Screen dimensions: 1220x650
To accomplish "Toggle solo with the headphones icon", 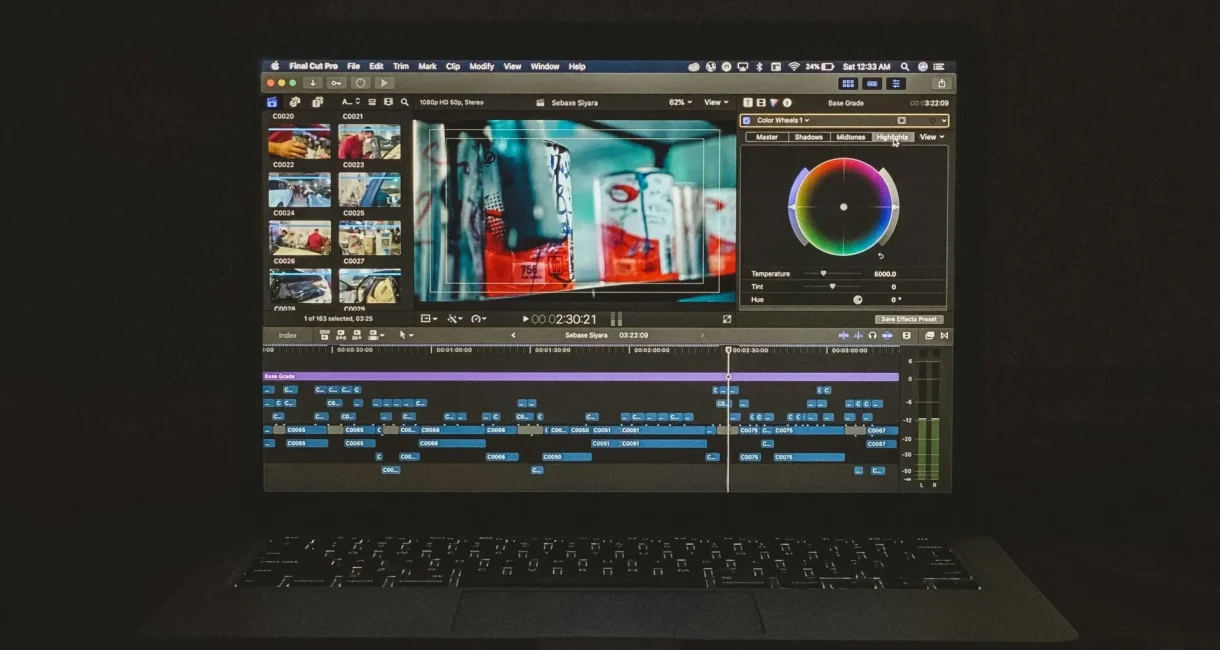I will point(872,335).
